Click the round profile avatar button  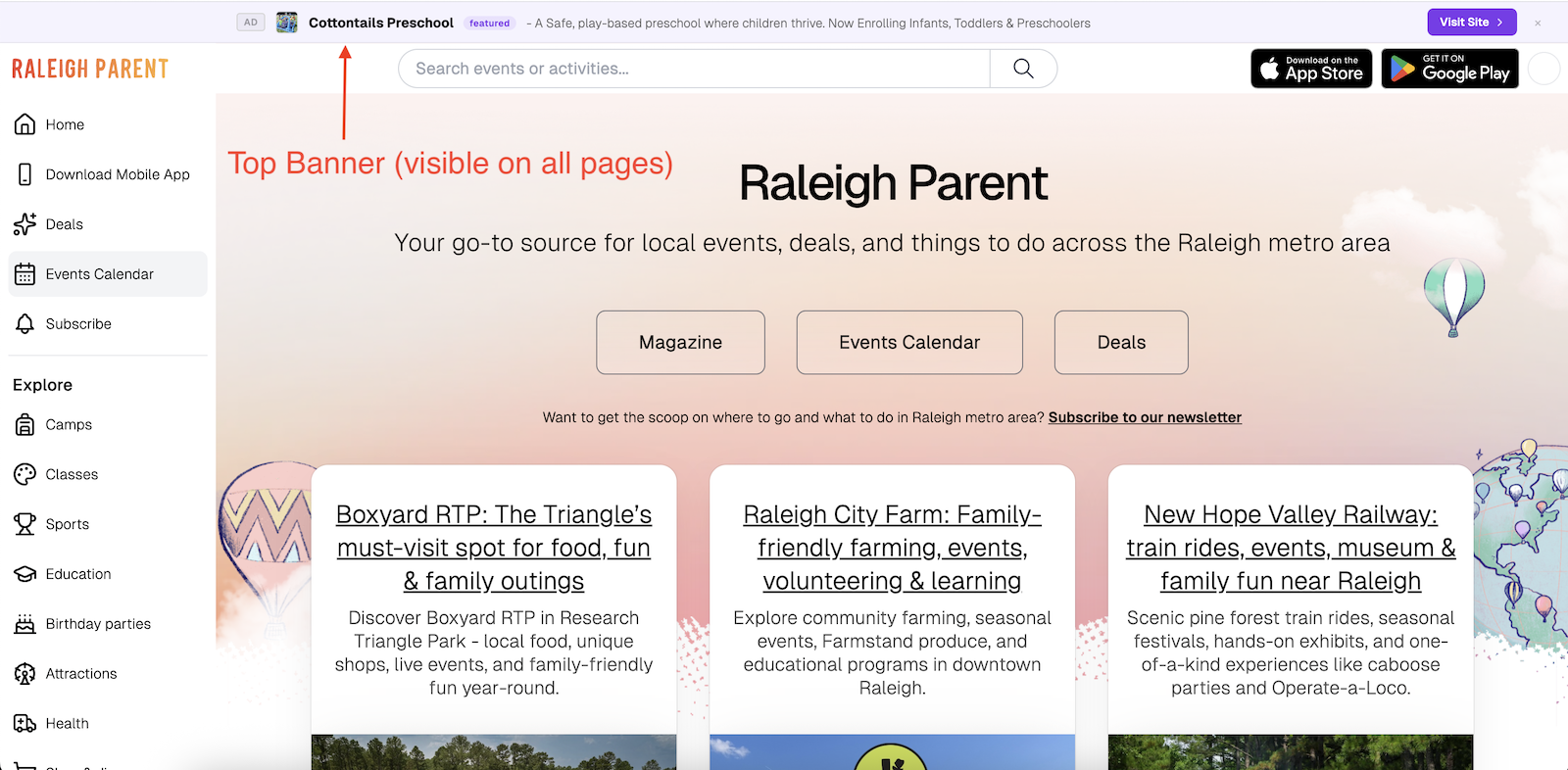pos(1544,69)
